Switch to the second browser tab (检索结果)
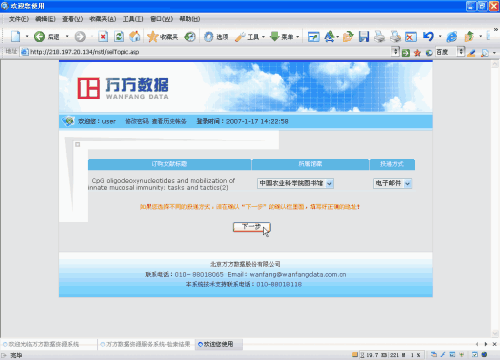This screenshot has width=500, height=360. [x=146, y=344]
